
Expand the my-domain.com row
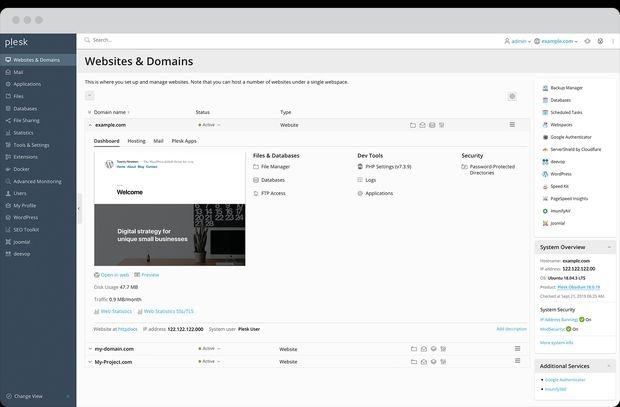click(90, 349)
